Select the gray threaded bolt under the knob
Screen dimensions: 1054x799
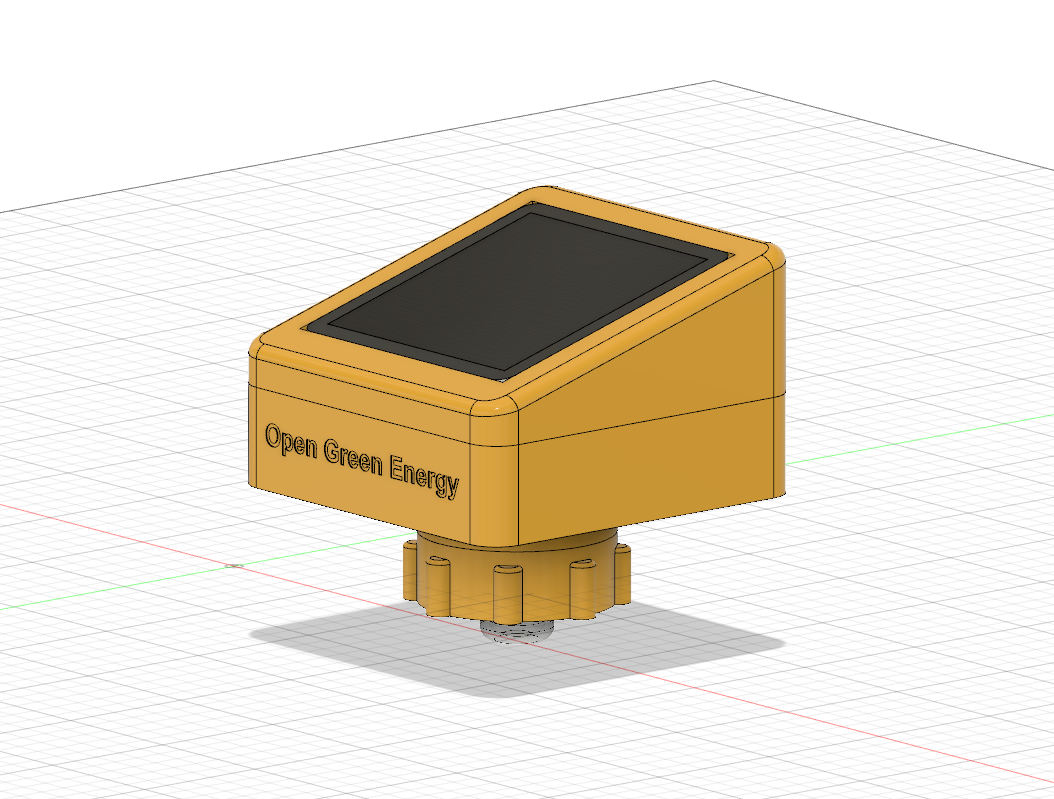coord(517,630)
